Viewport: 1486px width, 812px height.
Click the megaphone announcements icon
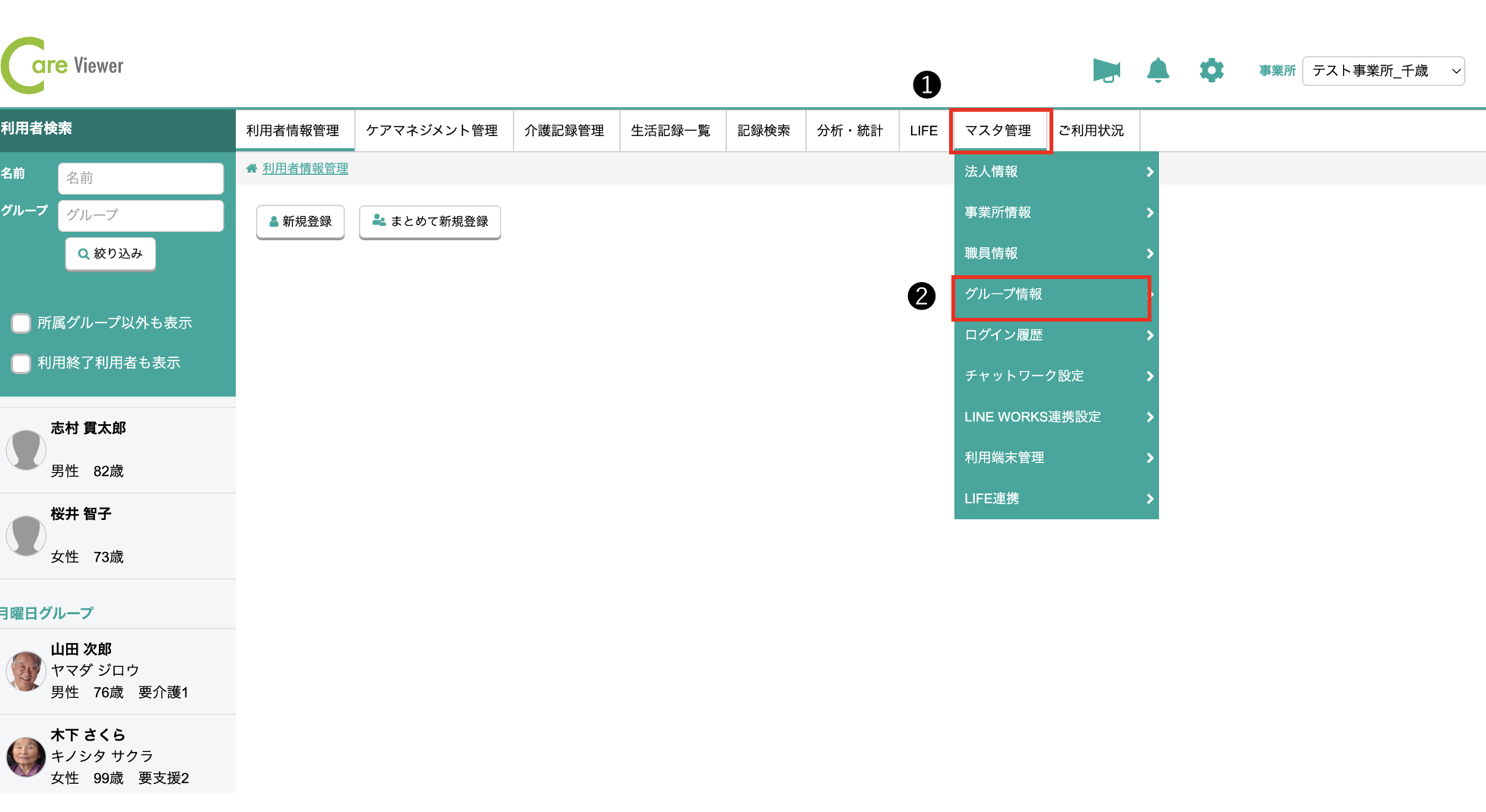click(x=1107, y=71)
